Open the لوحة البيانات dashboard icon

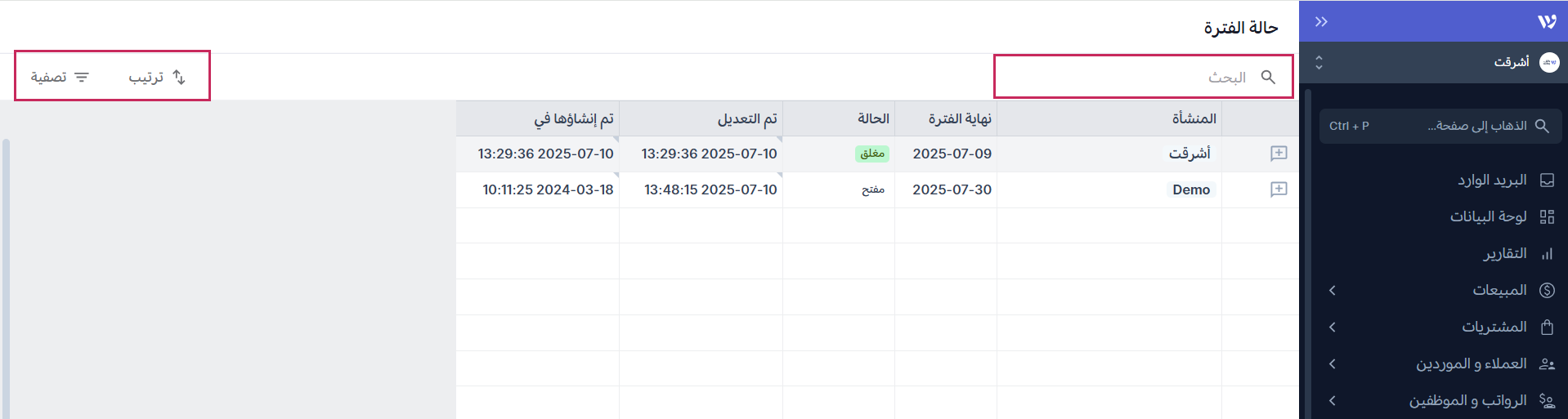click(1547, 216)
